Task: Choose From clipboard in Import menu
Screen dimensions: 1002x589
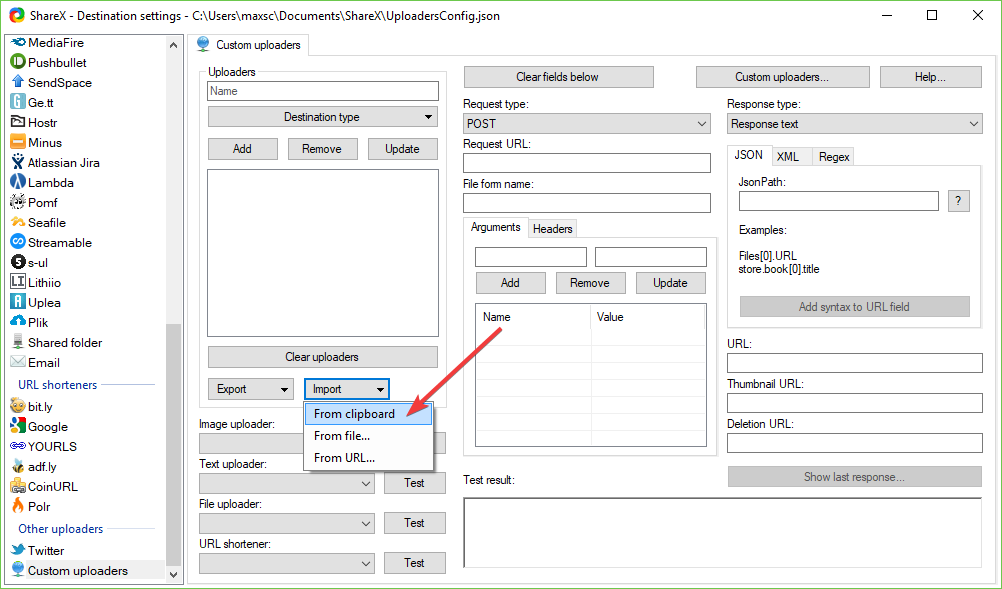Action: pyautogui.click(x=355, y=414)
